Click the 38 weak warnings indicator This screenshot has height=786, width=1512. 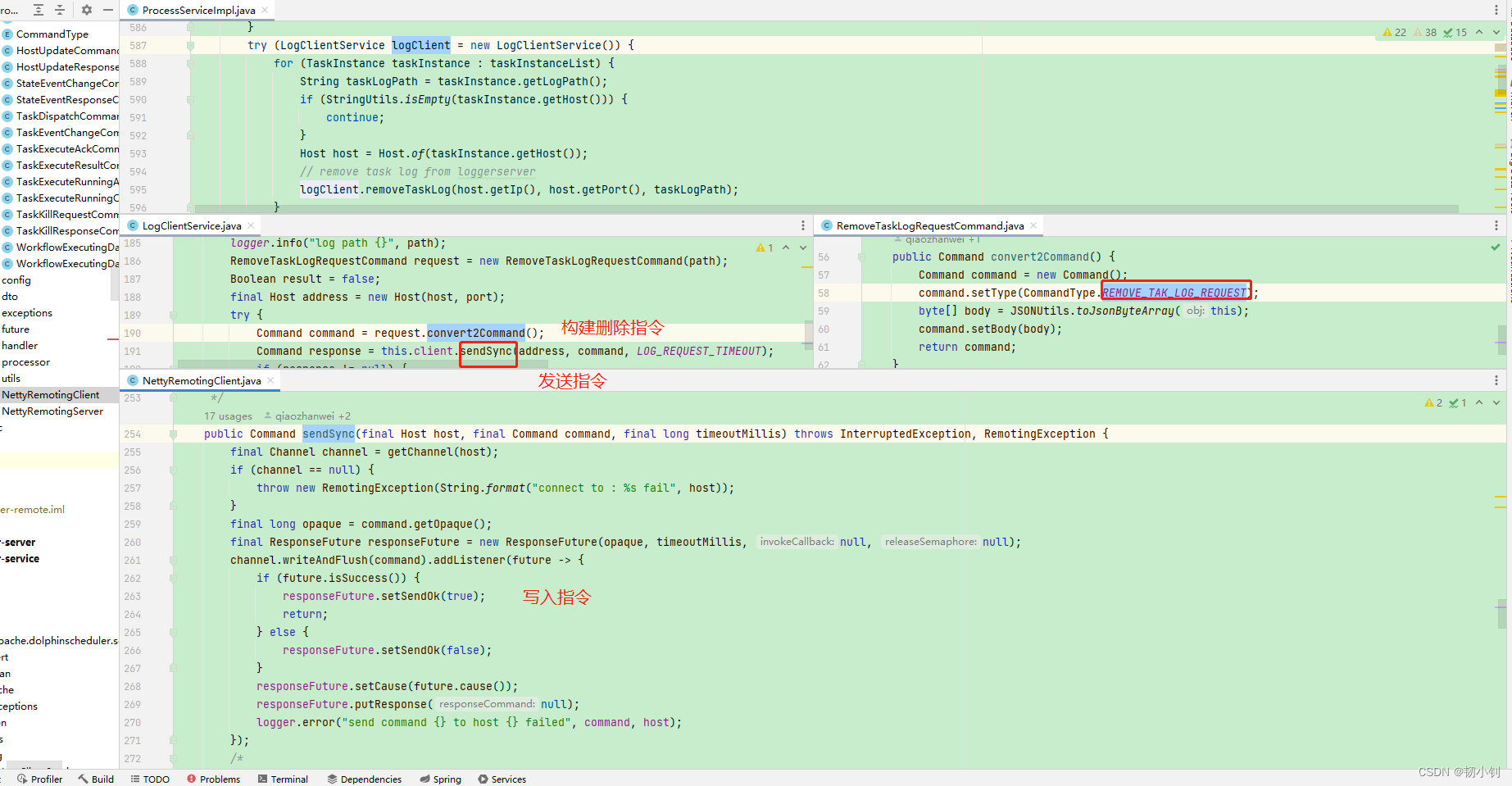(1425, 33)
